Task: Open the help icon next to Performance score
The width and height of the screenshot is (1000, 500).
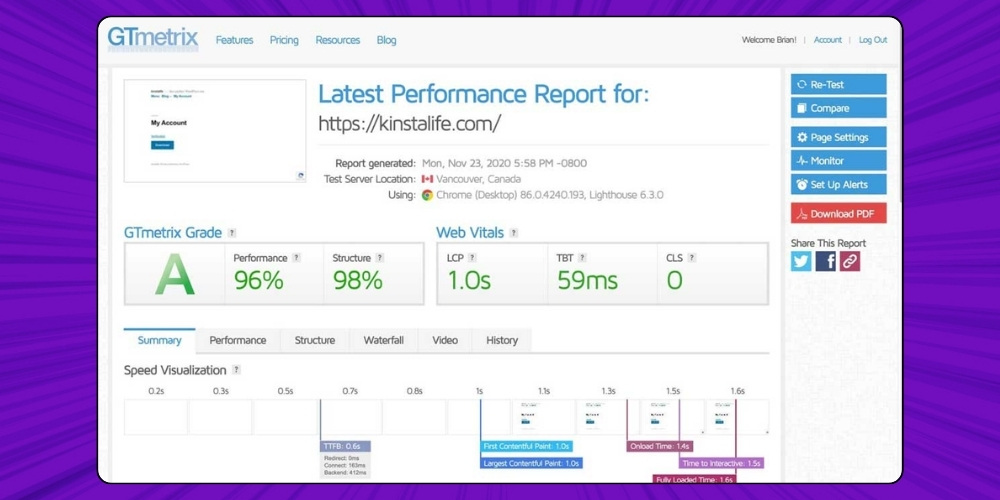Action: pos(296,258)
